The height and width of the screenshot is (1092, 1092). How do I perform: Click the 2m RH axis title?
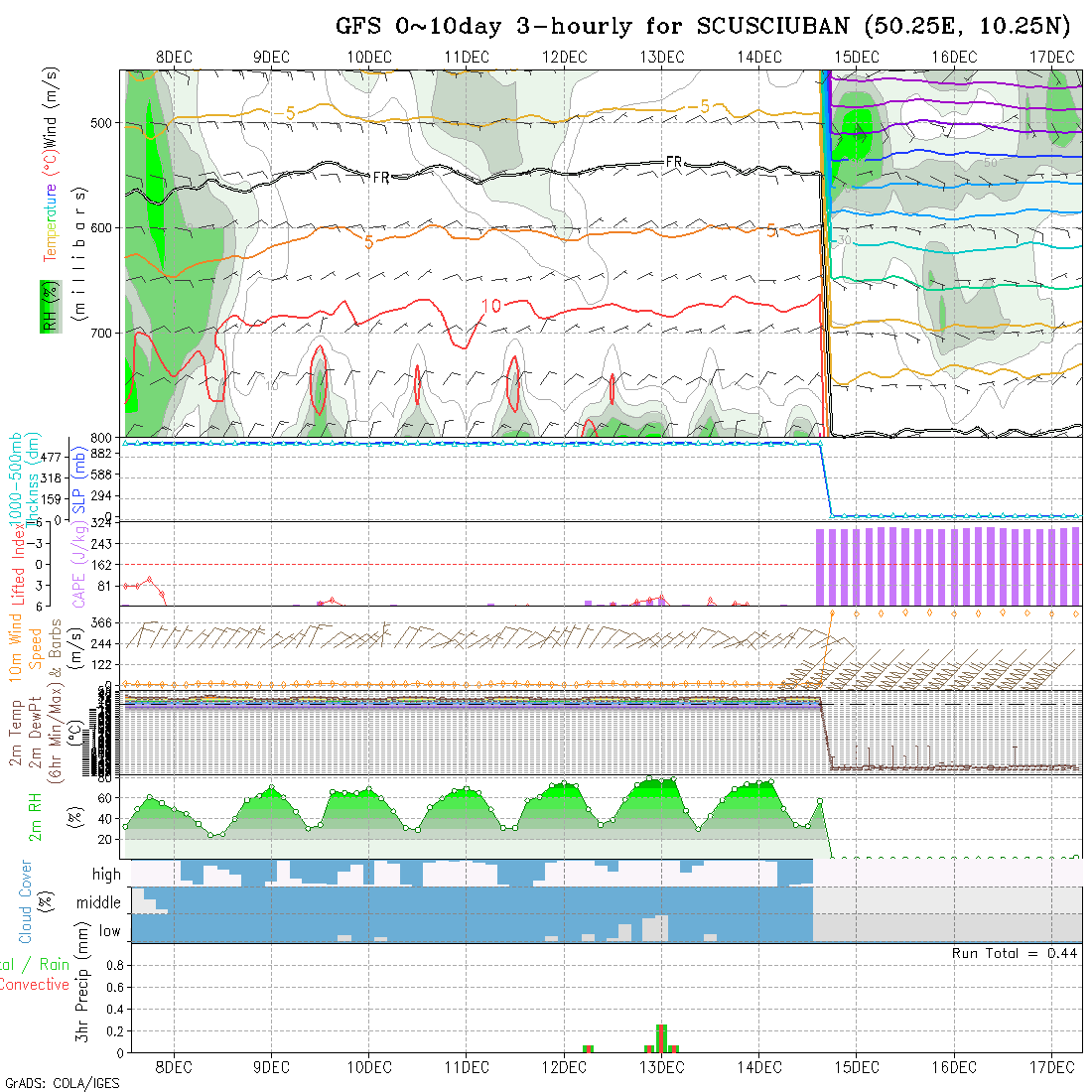[36, 817]
